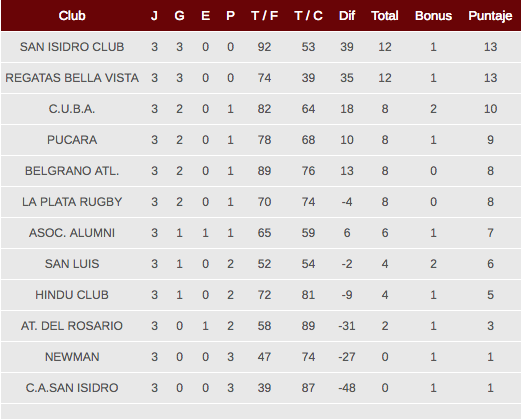
Task: Click the Club column header
Action: (x=72, y=16)
